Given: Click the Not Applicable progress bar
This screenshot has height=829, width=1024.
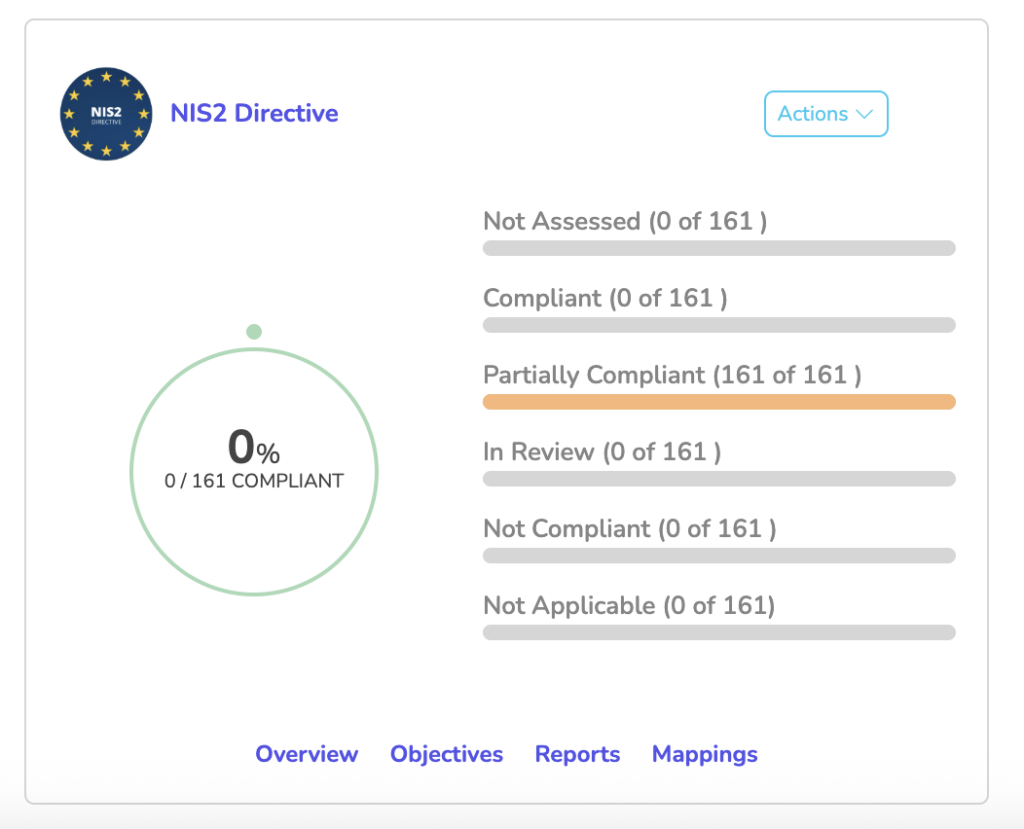Looking at the screenshot, I should coord(719,632).
